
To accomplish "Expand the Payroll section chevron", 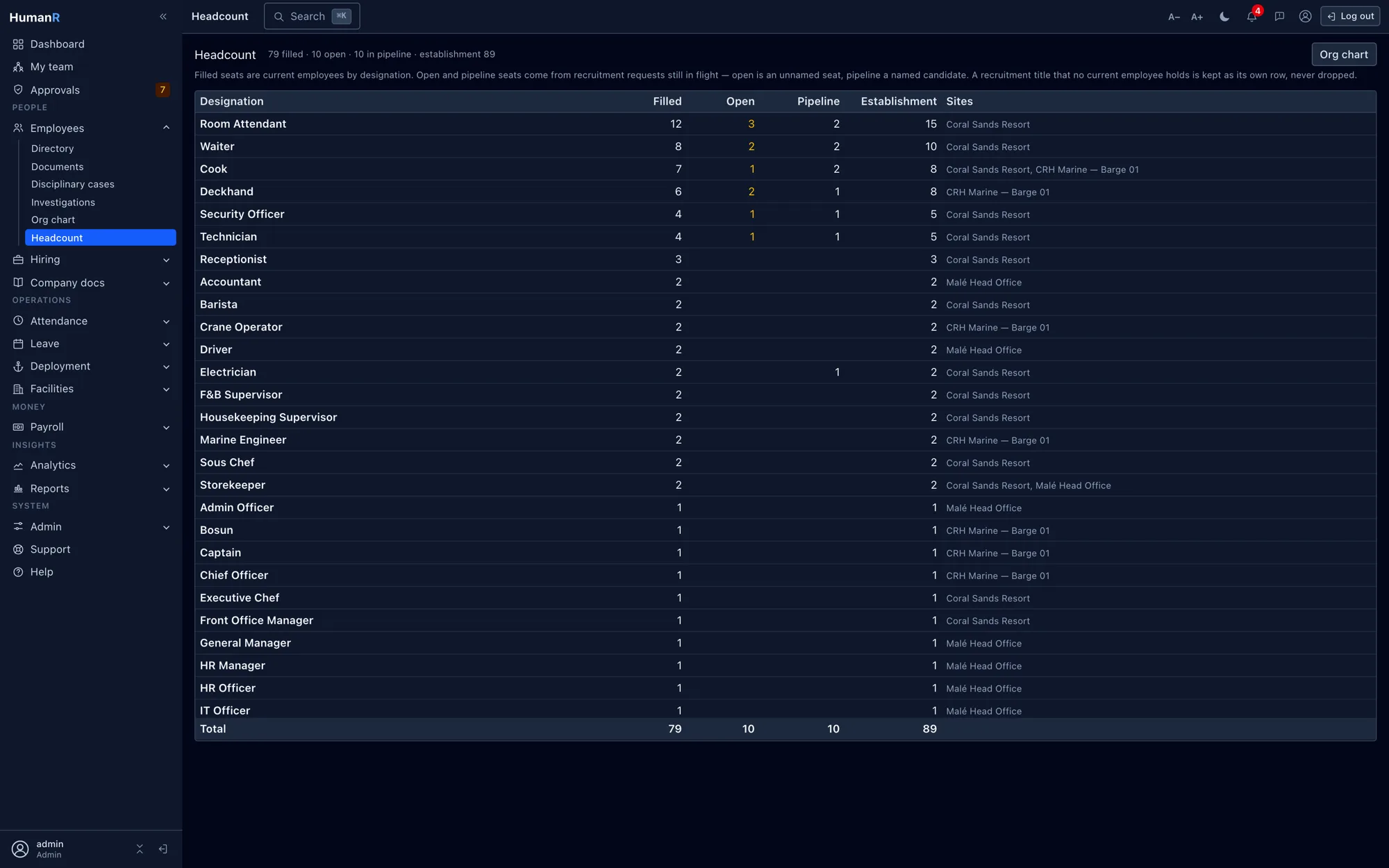I will [166, 427].
